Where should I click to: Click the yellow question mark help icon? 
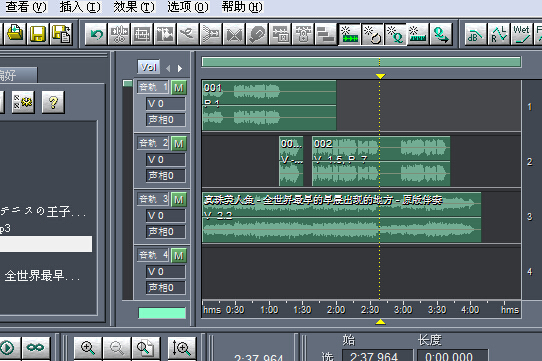tap(53, 102)
